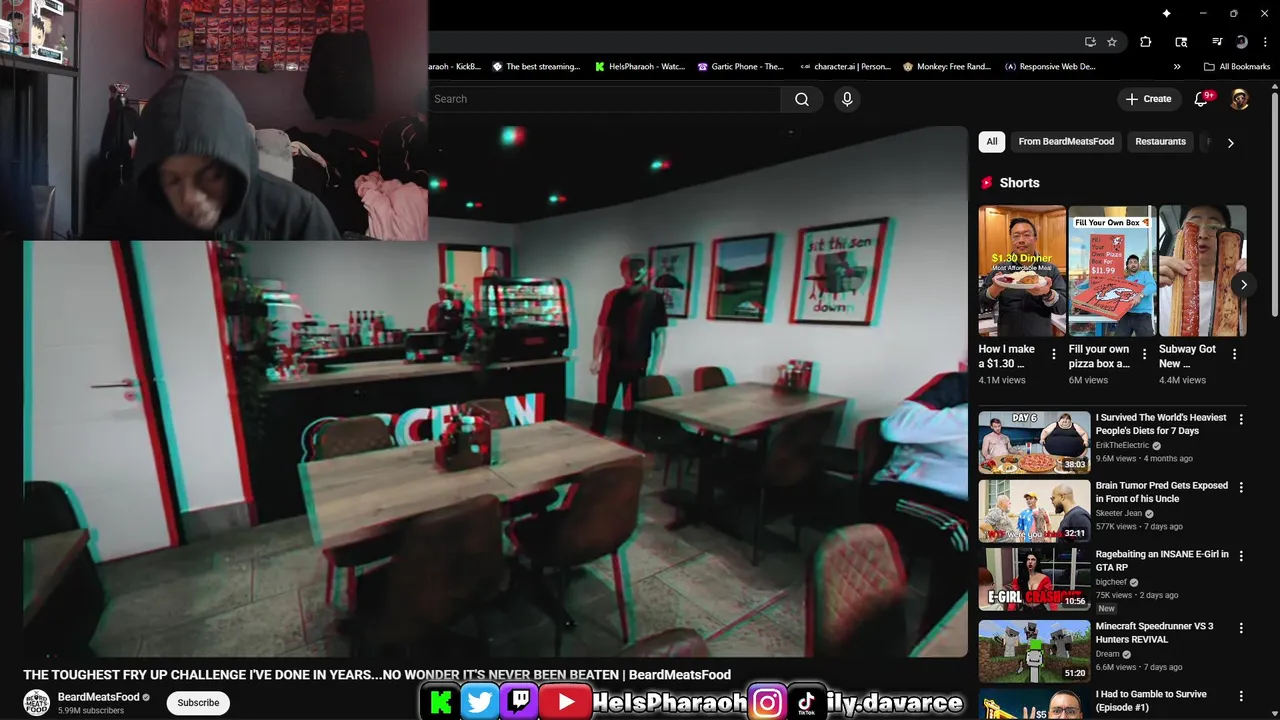
Task: Click the YouTube search magnifier button
Action: tap(802, 99)
